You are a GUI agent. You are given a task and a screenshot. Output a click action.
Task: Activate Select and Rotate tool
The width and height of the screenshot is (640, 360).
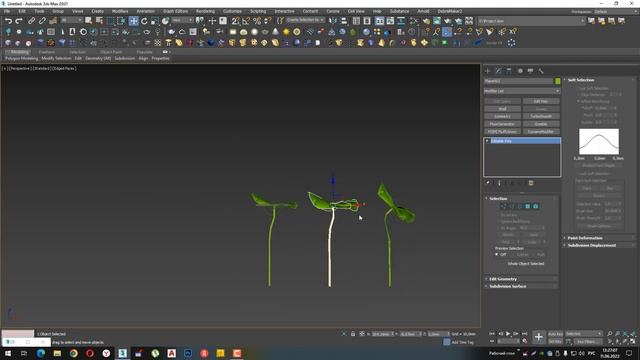coord(144,21)
